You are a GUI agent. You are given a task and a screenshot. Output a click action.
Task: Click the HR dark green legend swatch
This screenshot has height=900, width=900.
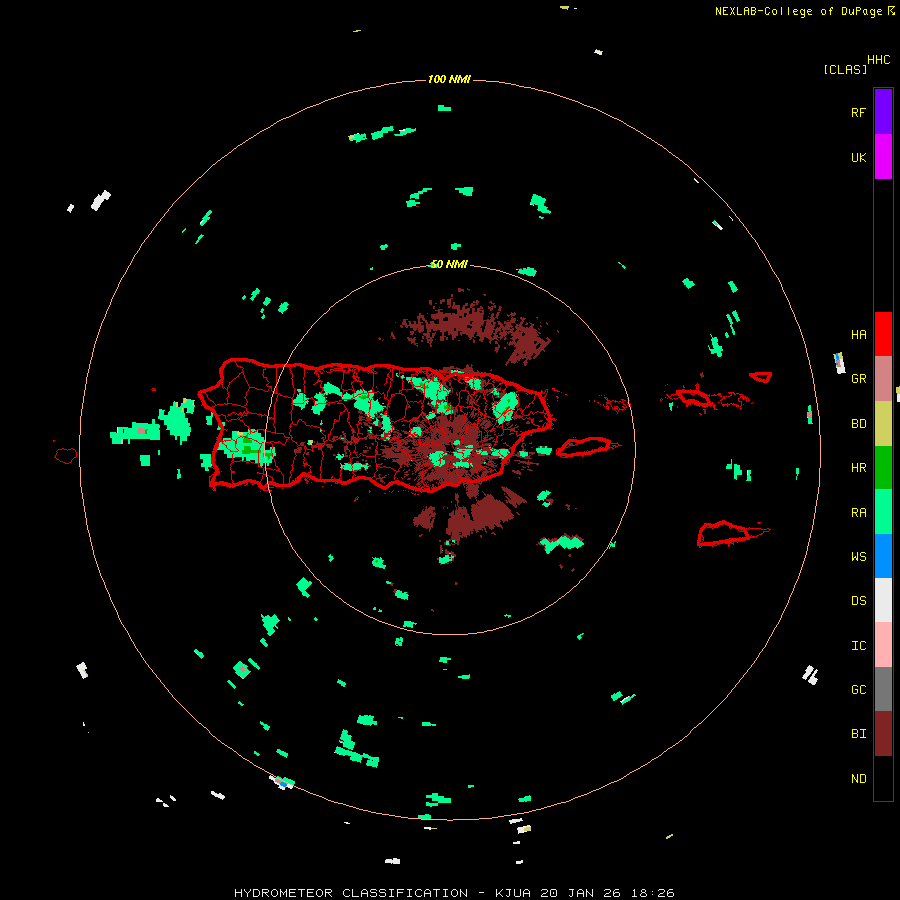883,468
